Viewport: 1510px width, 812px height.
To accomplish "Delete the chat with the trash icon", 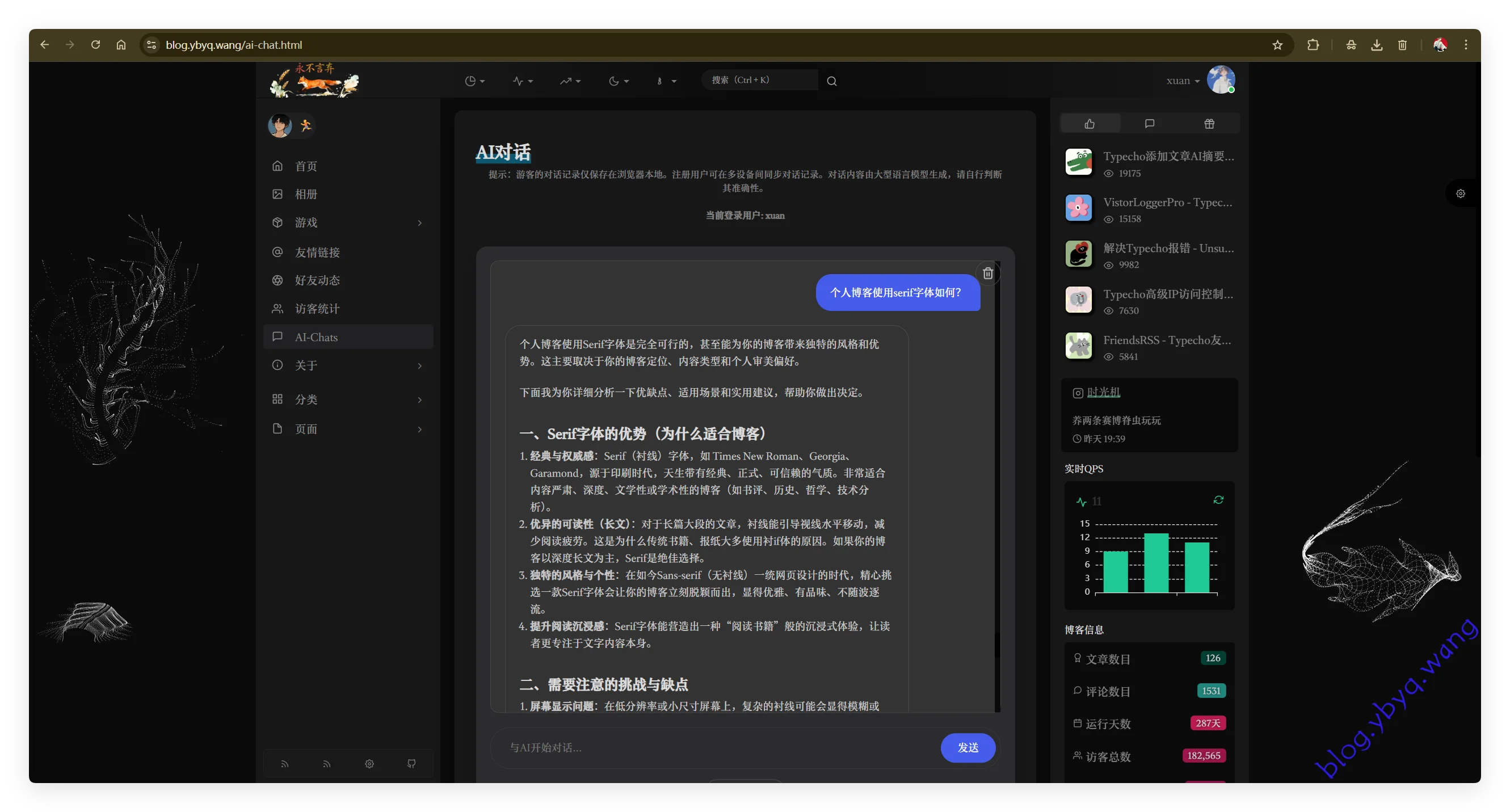I will pyautogui.click(x=988, y=273).
